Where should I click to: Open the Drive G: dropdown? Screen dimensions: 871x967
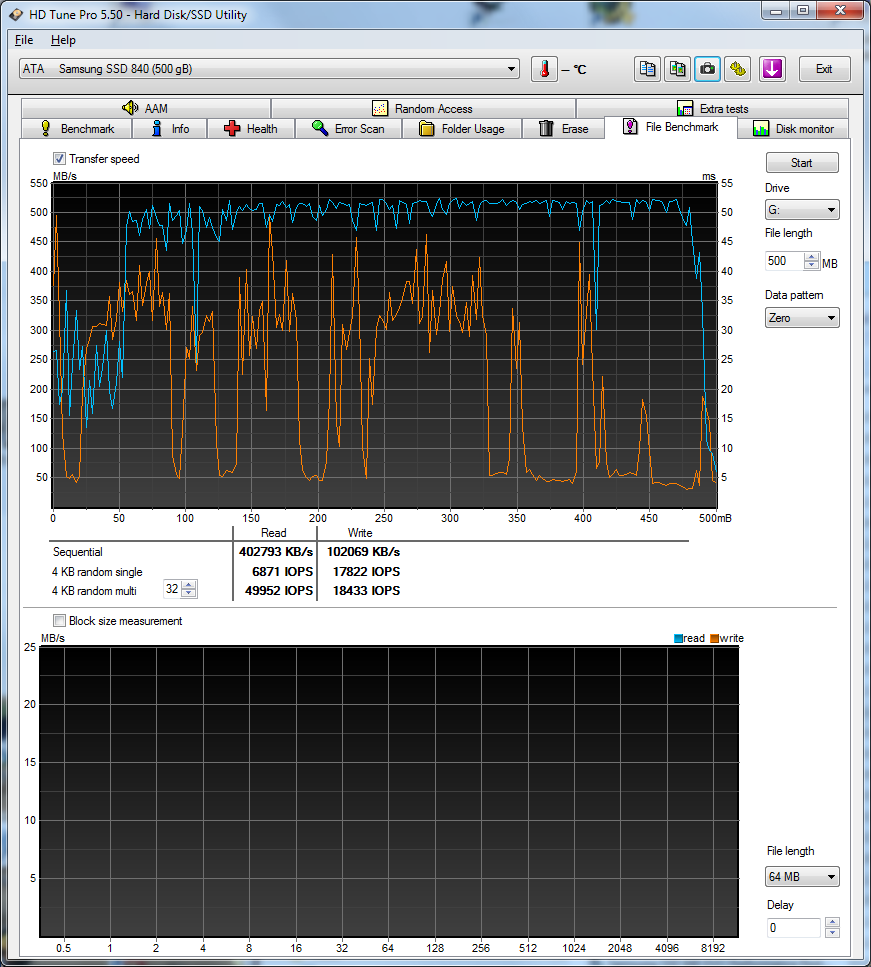802,210
